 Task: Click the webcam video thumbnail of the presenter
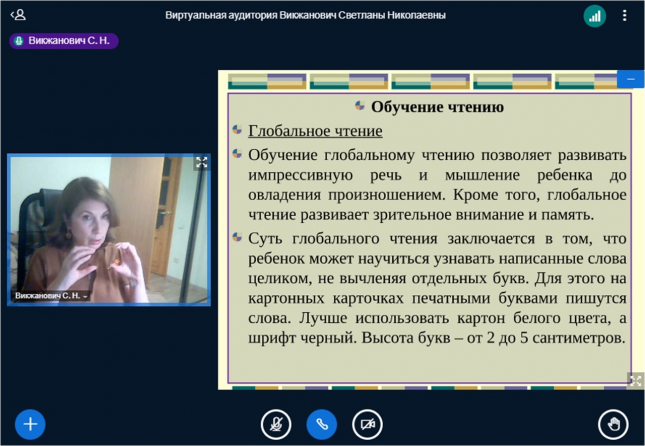[109, 230]
